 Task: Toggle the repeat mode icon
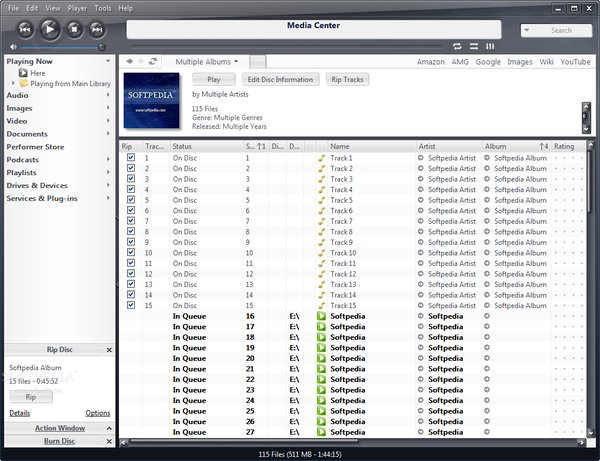457,46
